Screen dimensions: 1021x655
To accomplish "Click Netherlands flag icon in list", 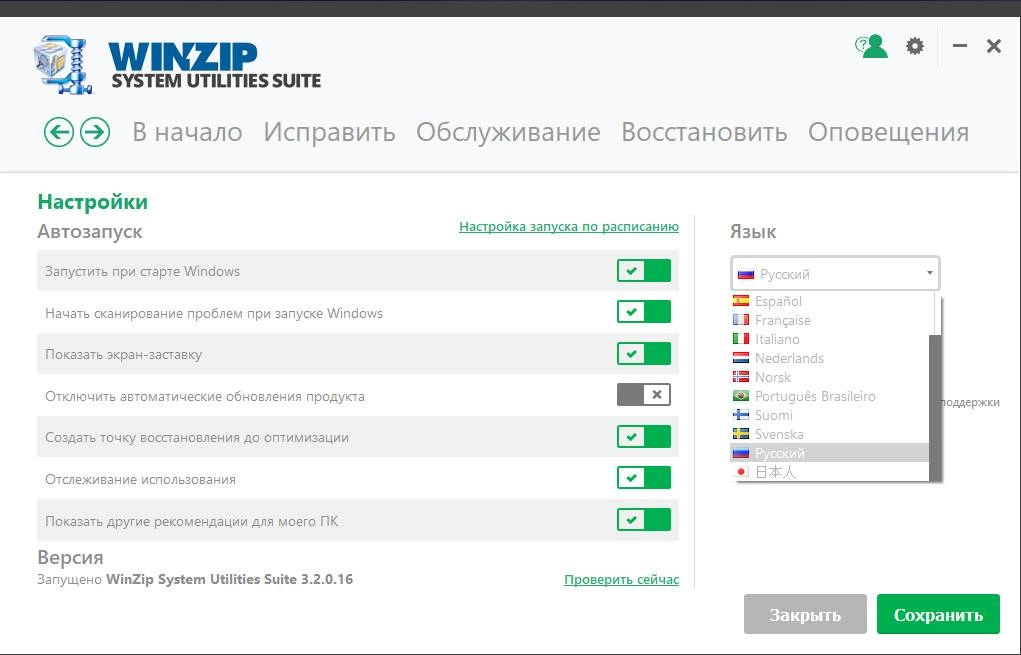I will (741, 357).
